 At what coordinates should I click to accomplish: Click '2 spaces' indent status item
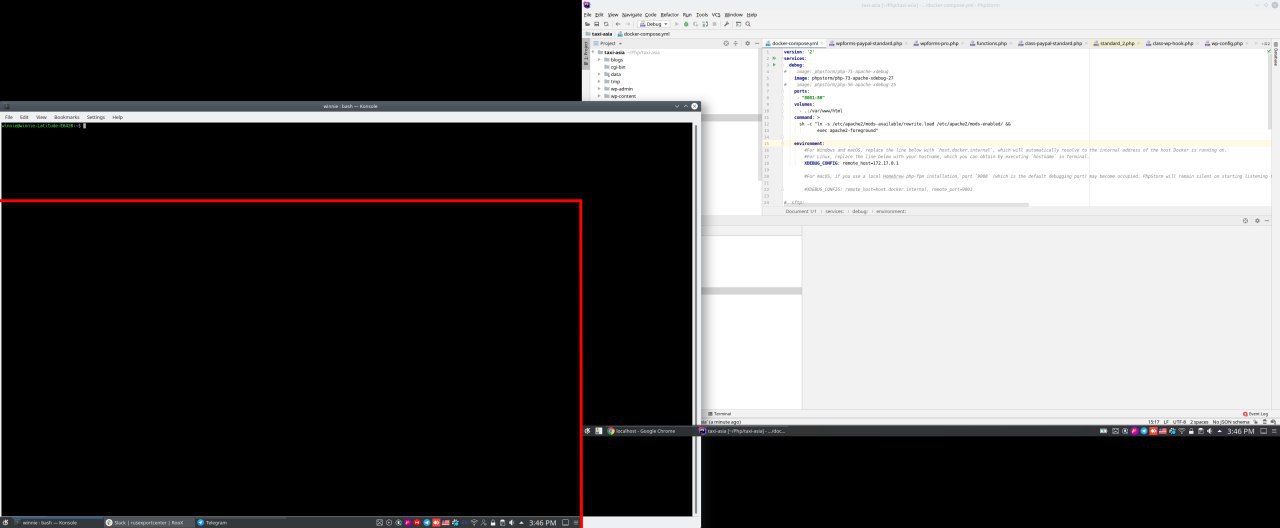[1199, 422]
